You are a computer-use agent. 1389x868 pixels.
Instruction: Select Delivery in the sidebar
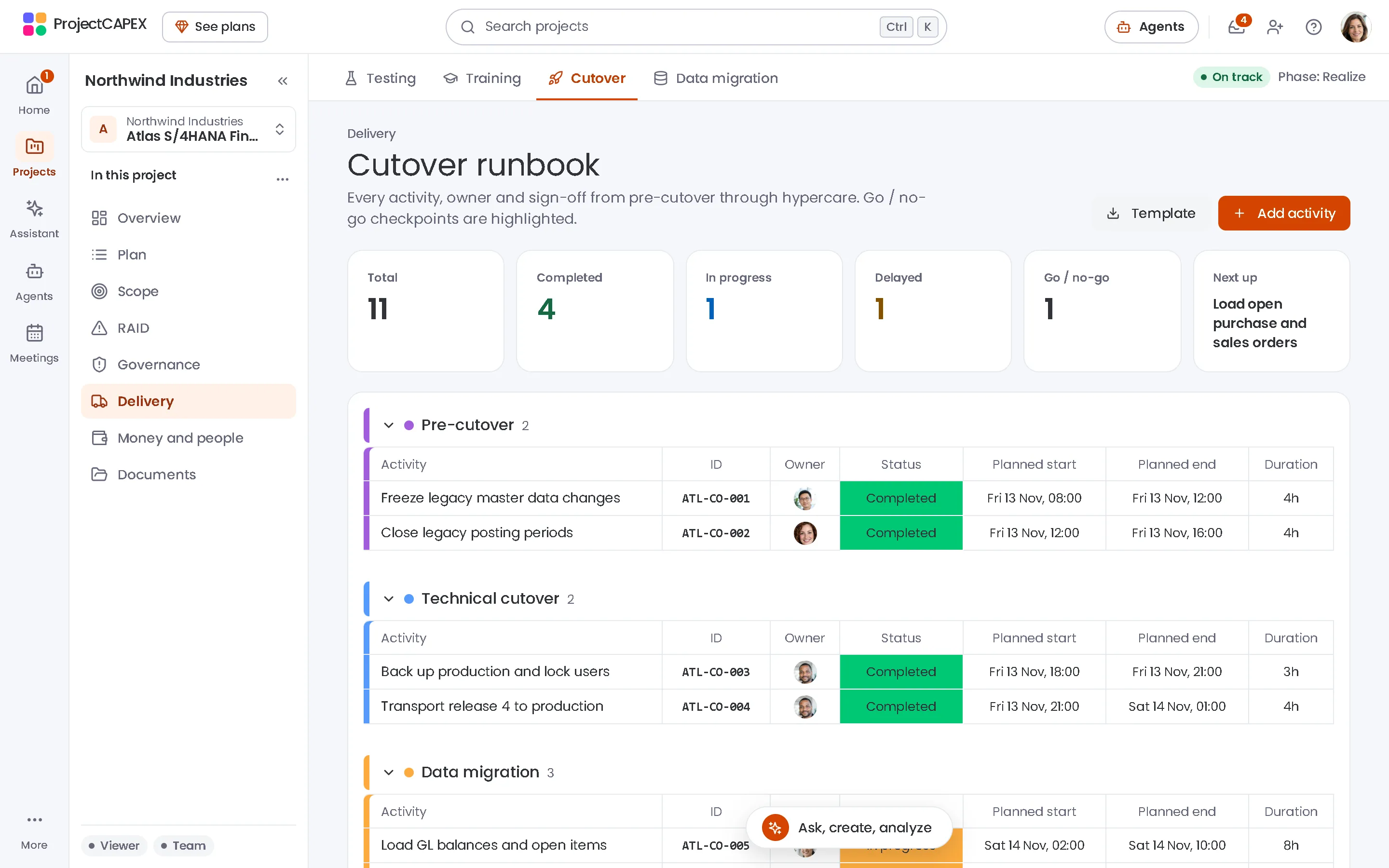(x=188, y=401)
